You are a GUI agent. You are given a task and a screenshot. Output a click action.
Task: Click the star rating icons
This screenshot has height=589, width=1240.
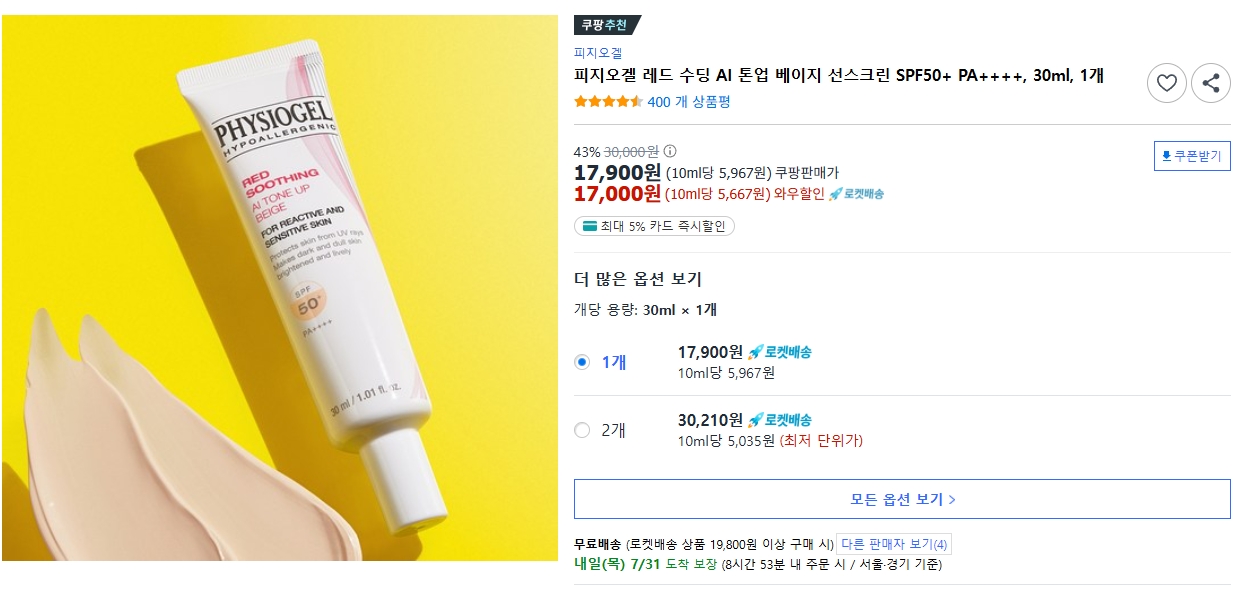(x=608, y=102)
